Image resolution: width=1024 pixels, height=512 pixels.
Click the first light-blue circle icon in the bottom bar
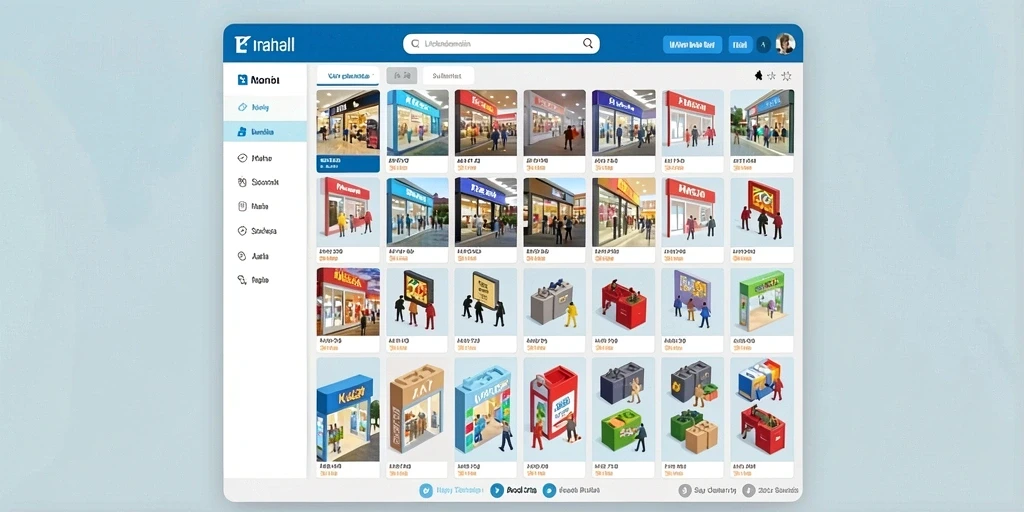tap(425, 490)
